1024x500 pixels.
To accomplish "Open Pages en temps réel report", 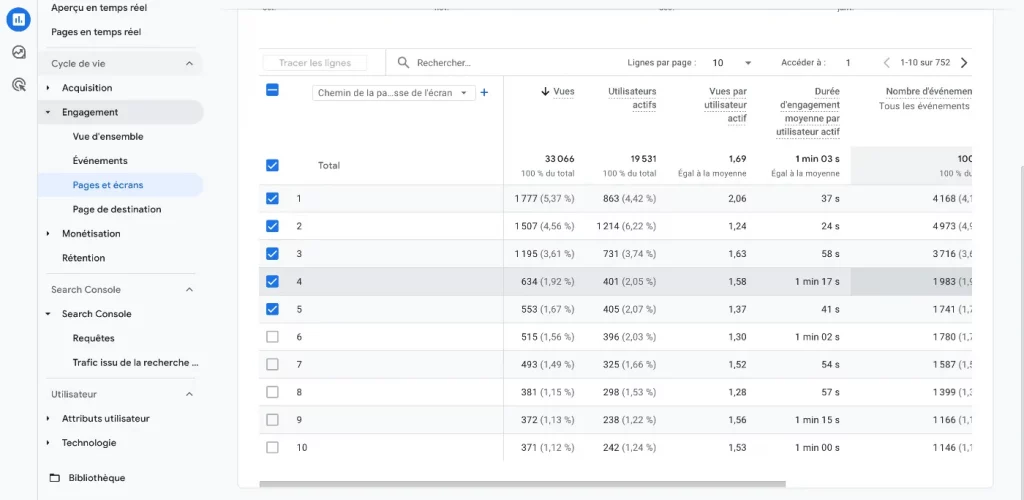I will pos(96,32).
